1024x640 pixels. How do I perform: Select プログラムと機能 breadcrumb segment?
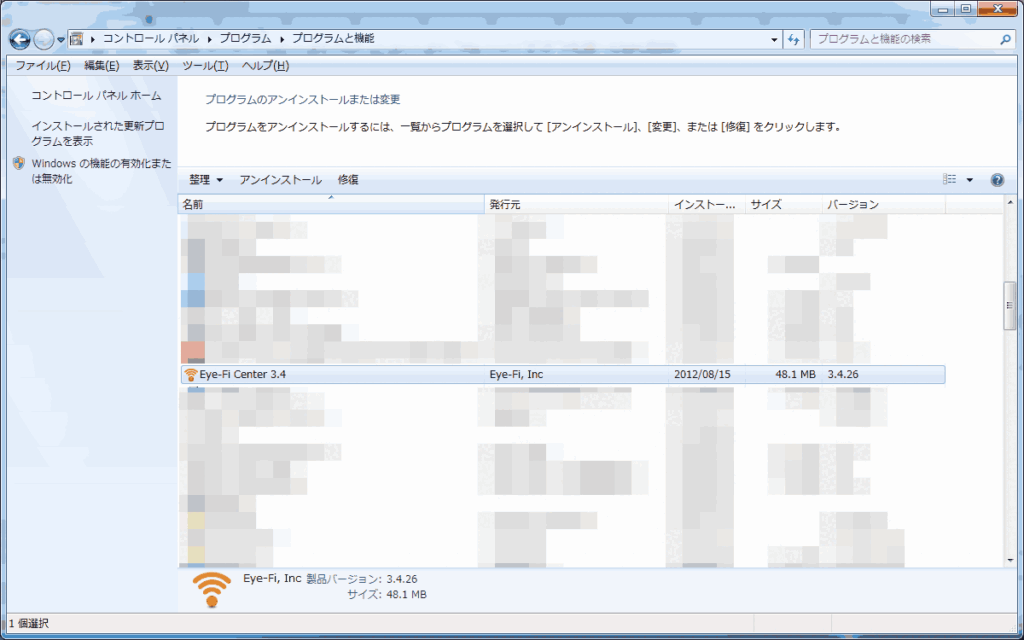(x=333, y=39)
